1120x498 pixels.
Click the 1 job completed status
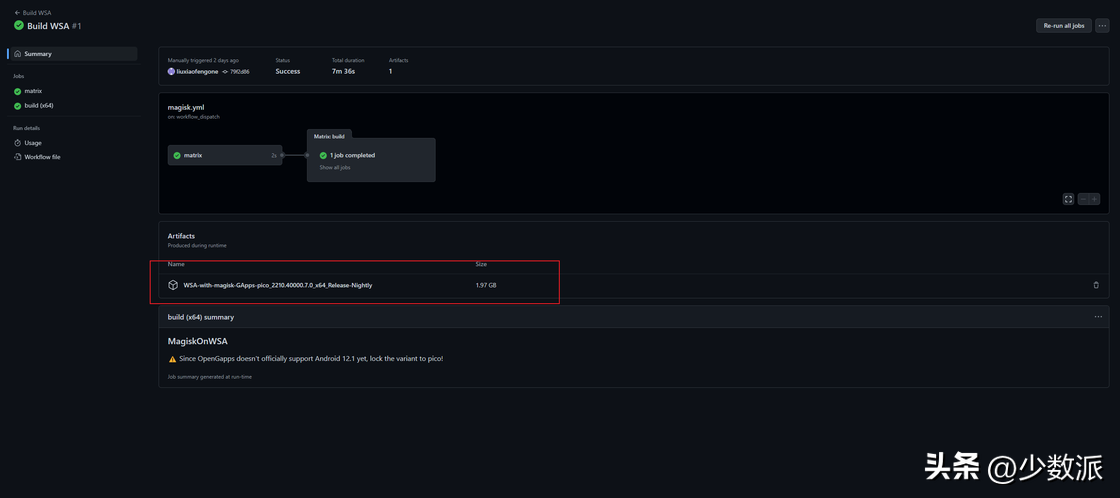pos(352,155)
